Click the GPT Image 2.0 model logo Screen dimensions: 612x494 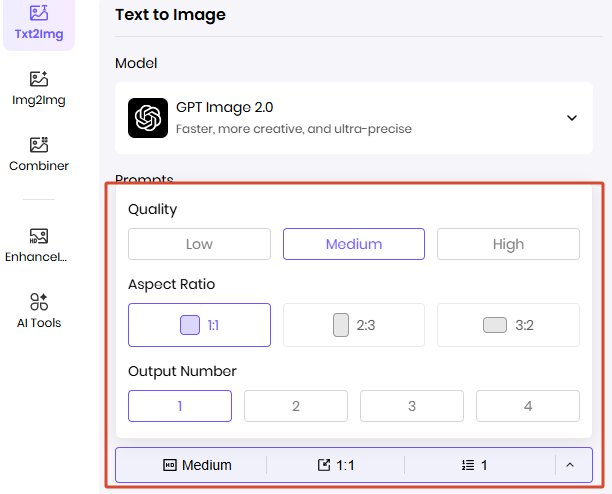click(x=148, y=118)
